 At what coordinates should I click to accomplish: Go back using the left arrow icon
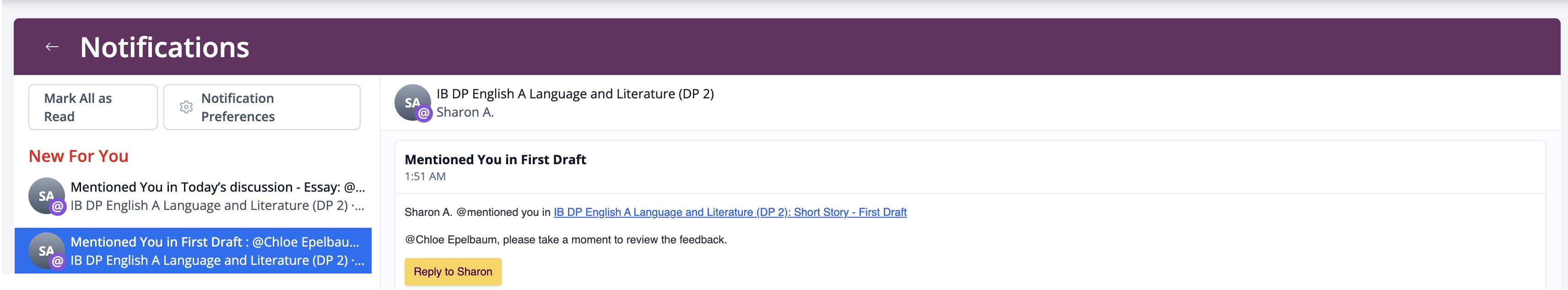(52, 47)
